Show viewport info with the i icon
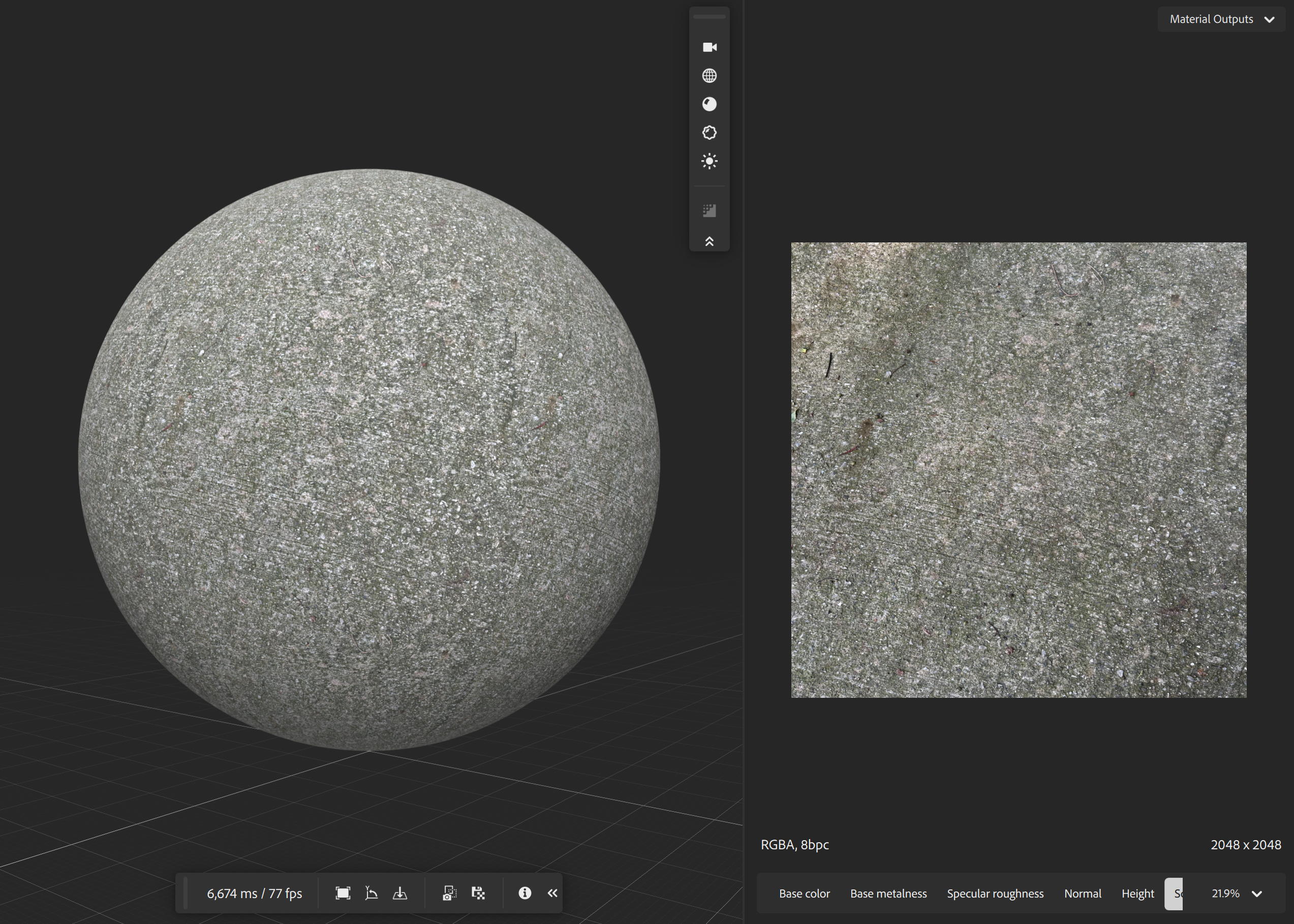Screen dimensions: 1294x924 pos(525,892)
